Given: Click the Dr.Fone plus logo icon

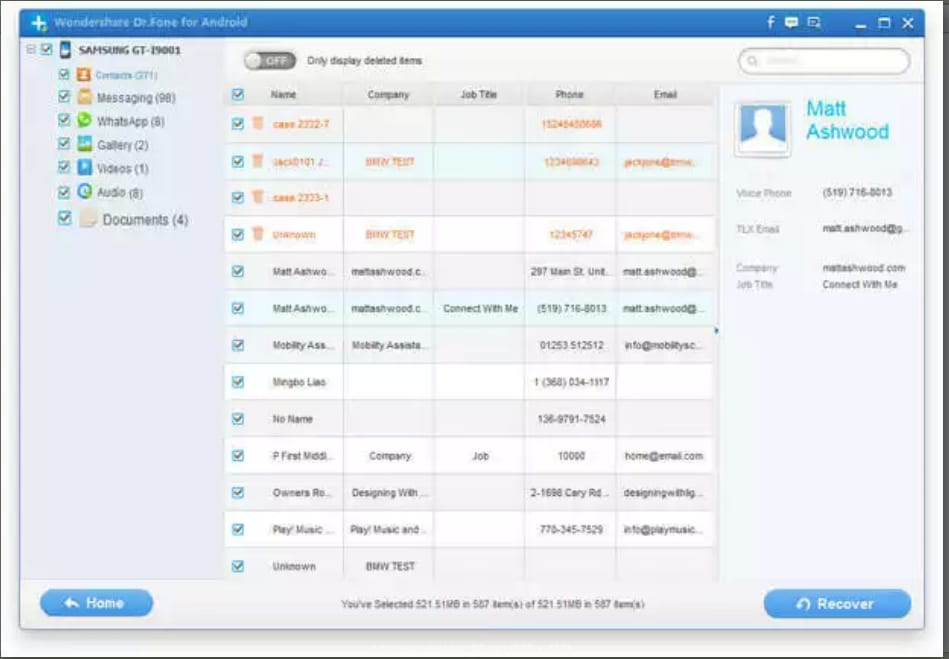Looking at the screenshot, I should point(39,23).
